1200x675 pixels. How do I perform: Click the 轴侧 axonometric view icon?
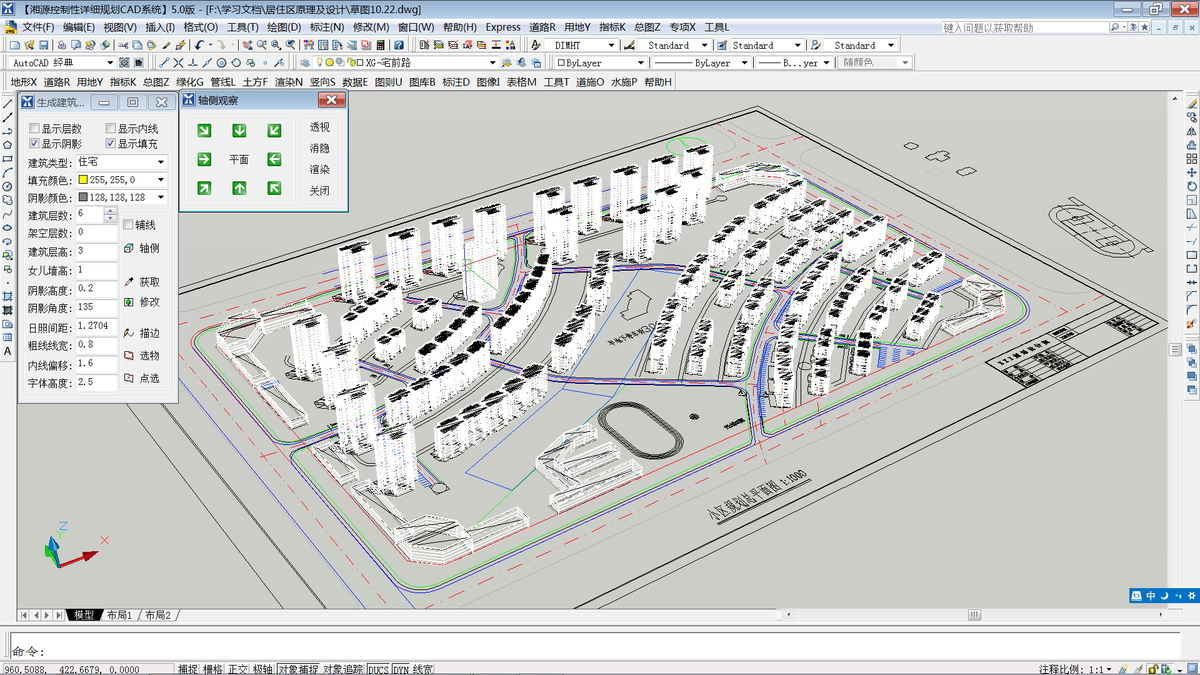coord(129,248)
